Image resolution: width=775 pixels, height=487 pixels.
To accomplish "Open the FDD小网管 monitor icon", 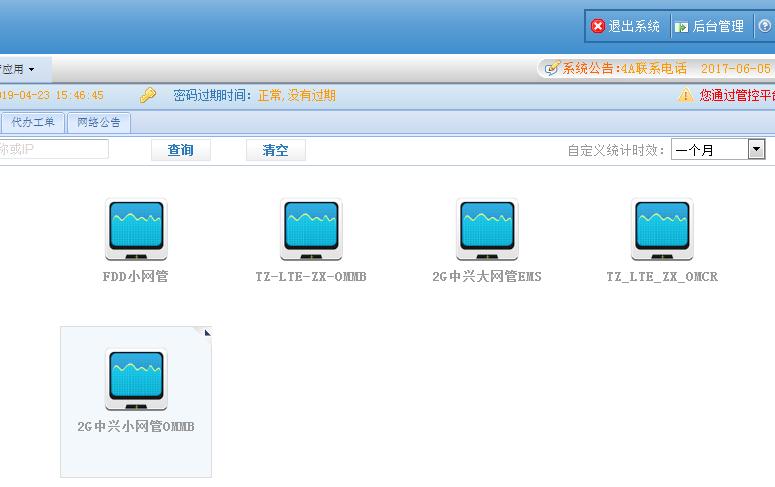I will pyautogui.click(x=136, y=229).
